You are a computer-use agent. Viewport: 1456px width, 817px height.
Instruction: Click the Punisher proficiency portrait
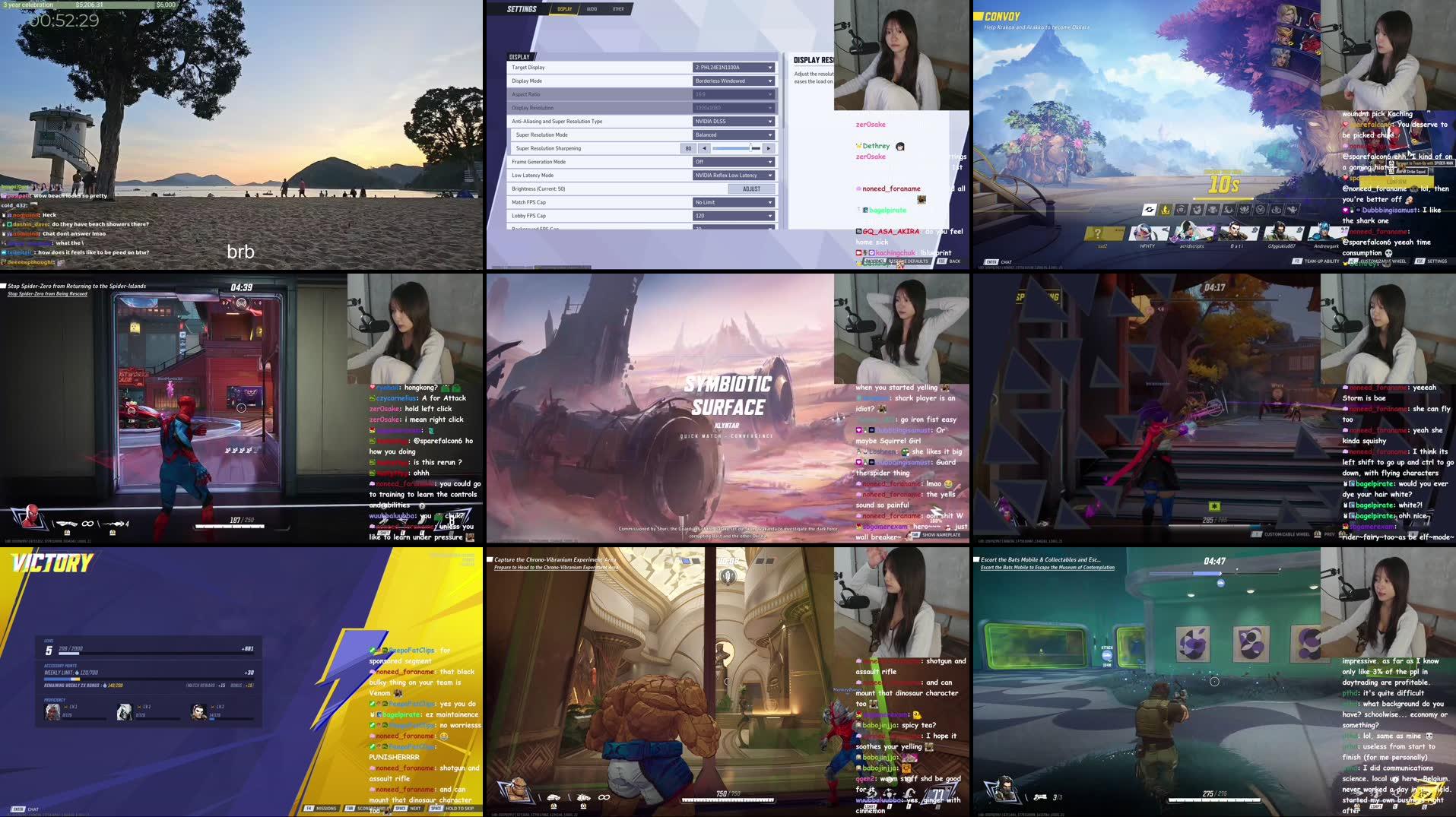coord(198,712)
